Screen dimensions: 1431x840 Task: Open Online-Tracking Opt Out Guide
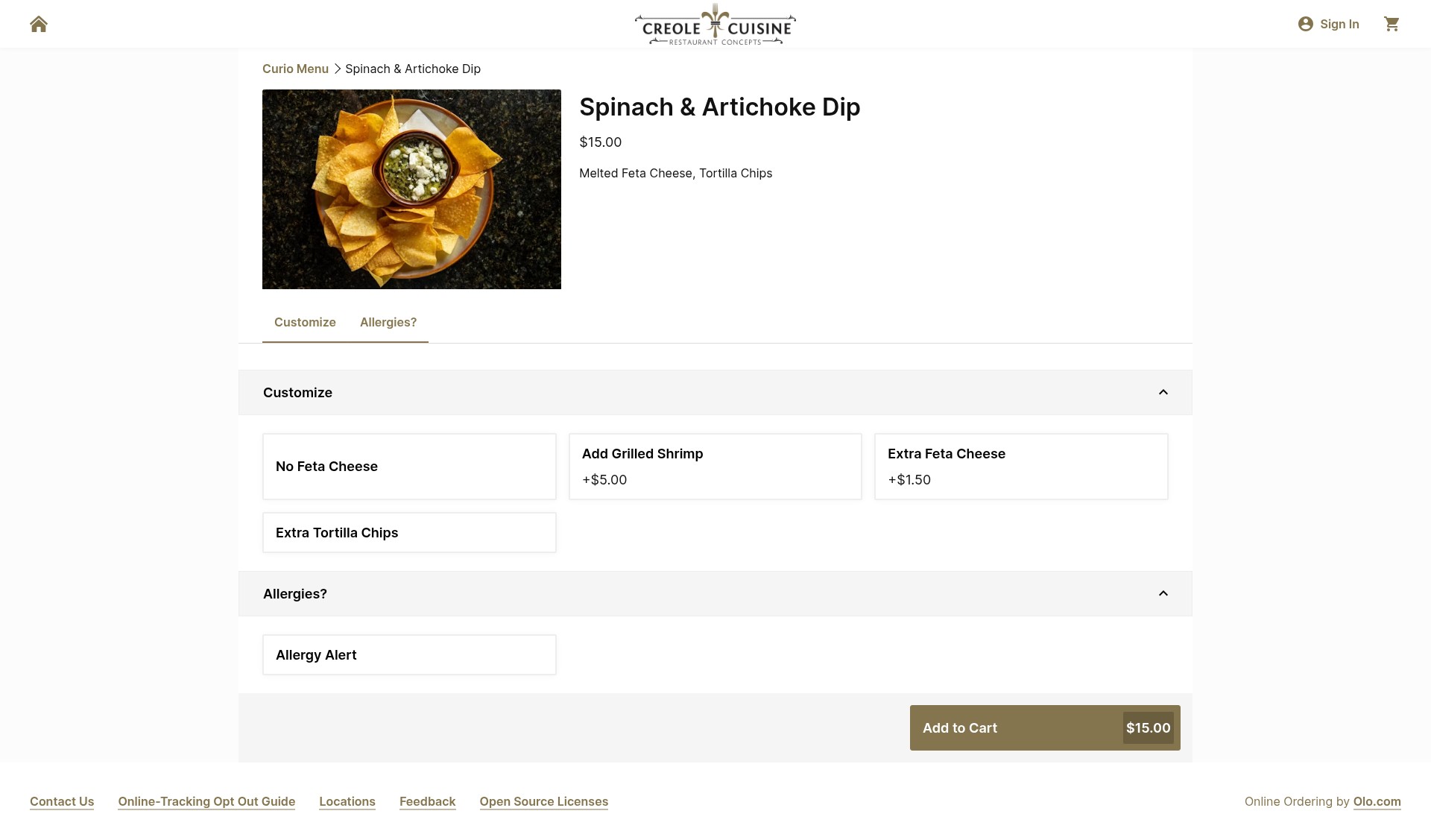coord(206,801)
